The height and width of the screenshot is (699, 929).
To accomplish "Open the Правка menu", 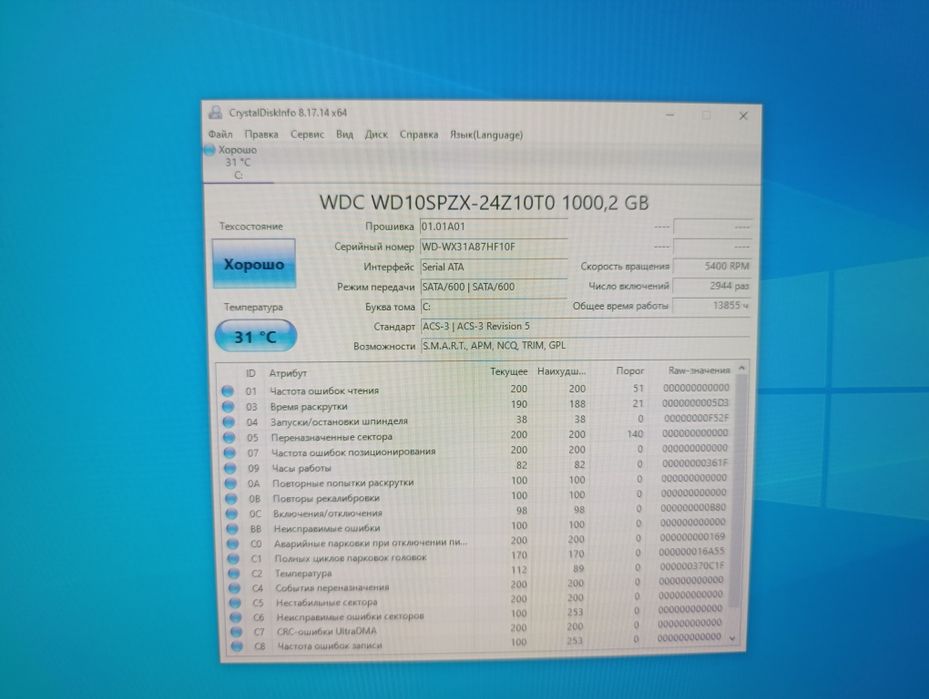I will [x=261, y=134].
